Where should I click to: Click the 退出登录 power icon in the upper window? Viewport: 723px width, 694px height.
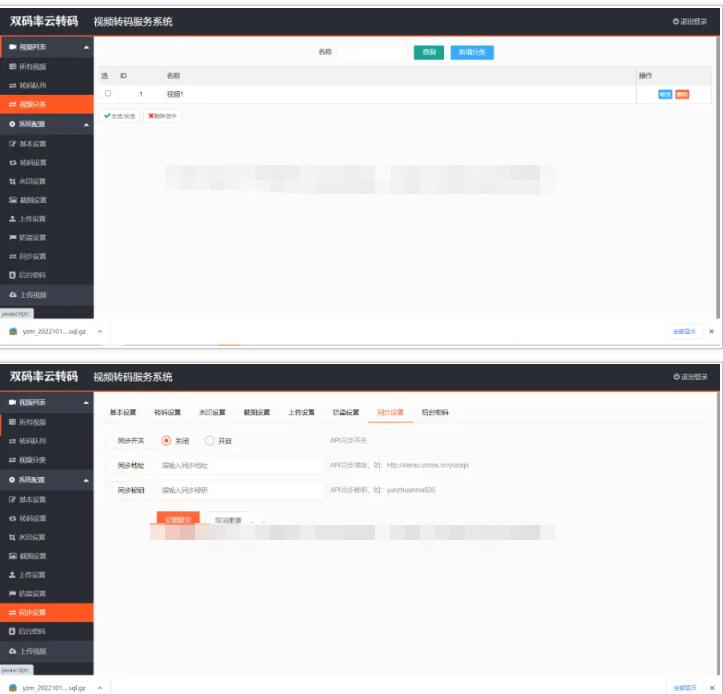676,21
